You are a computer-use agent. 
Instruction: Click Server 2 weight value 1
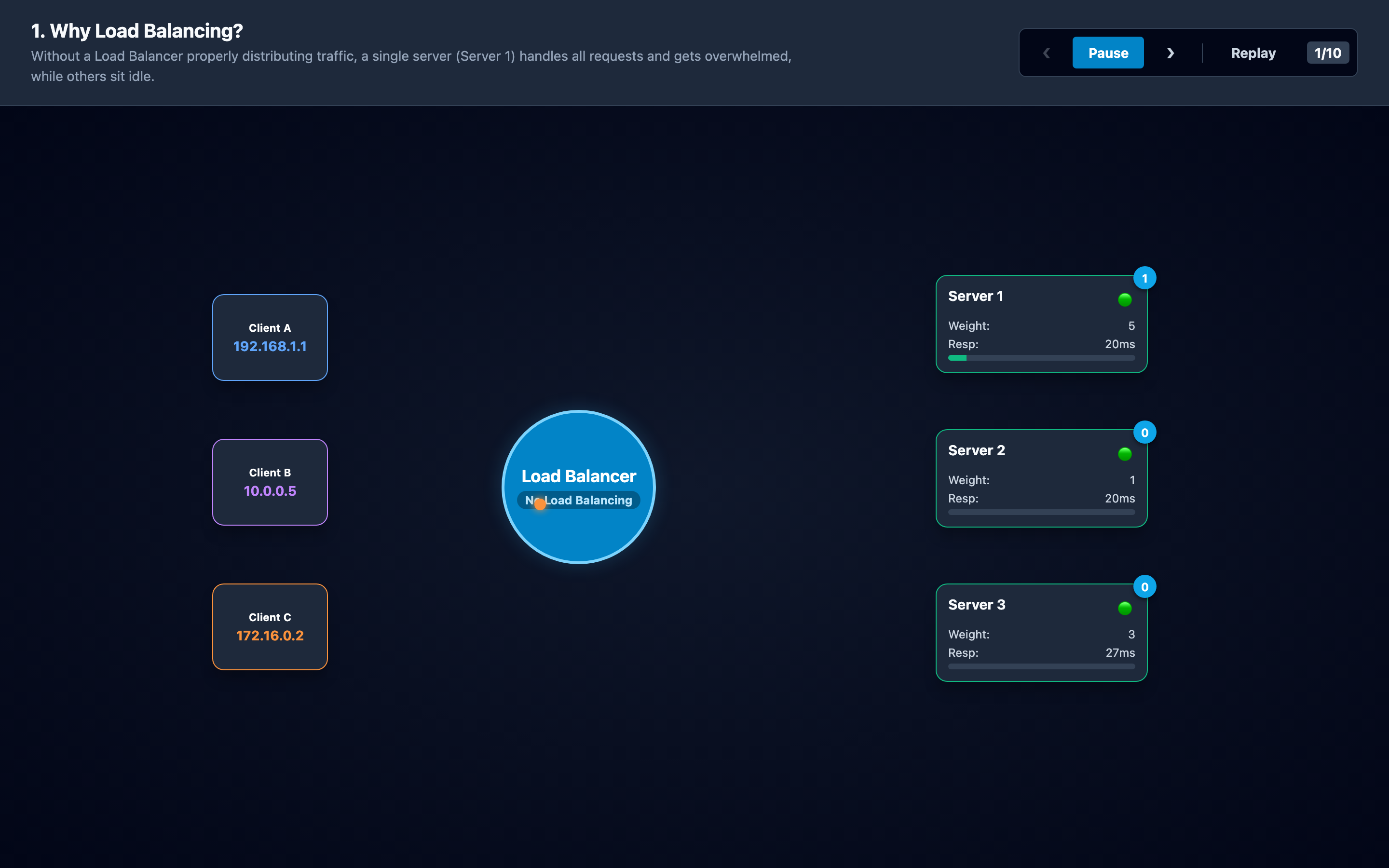point(1132,480)
